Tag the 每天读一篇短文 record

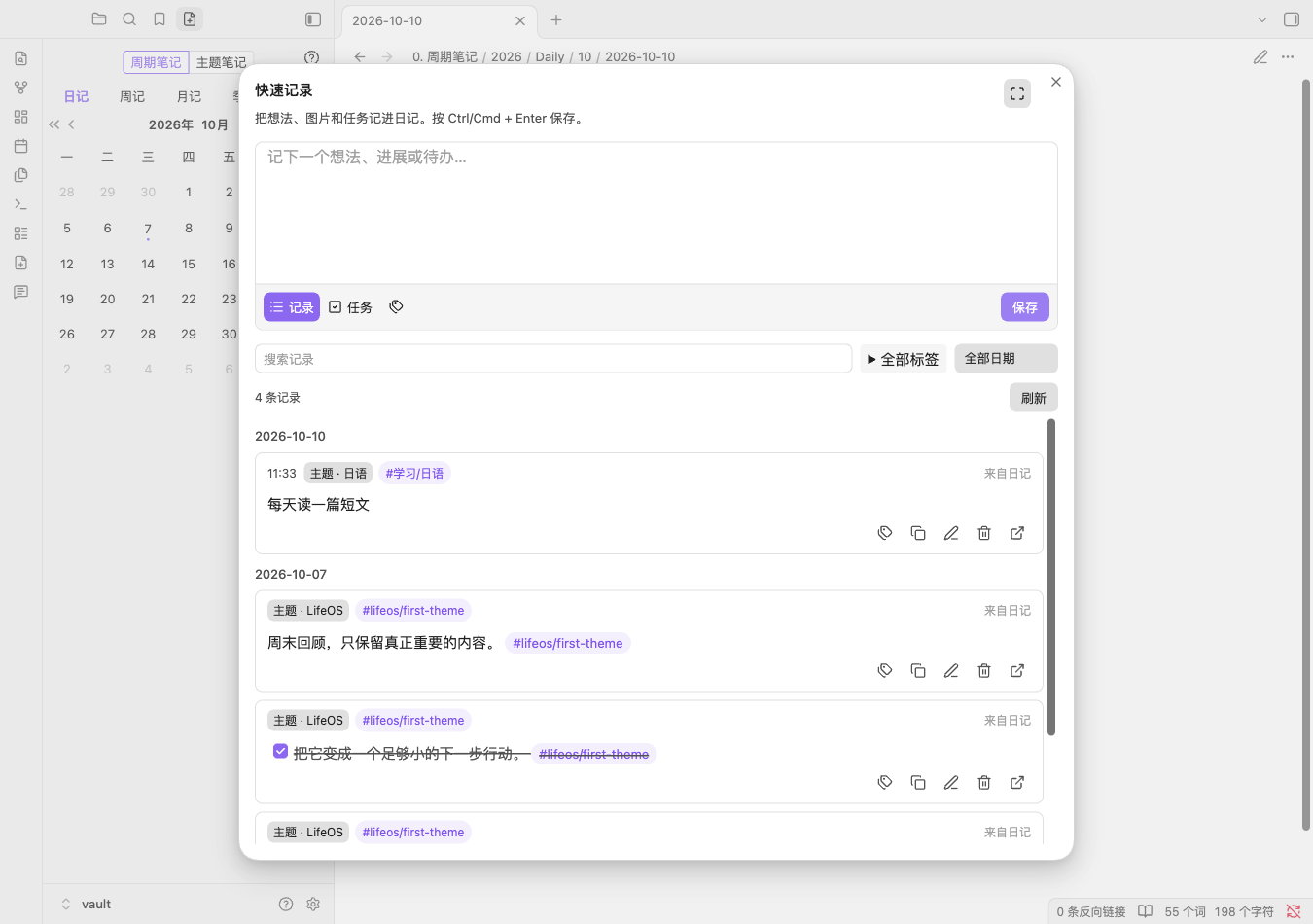coord(885,533)
